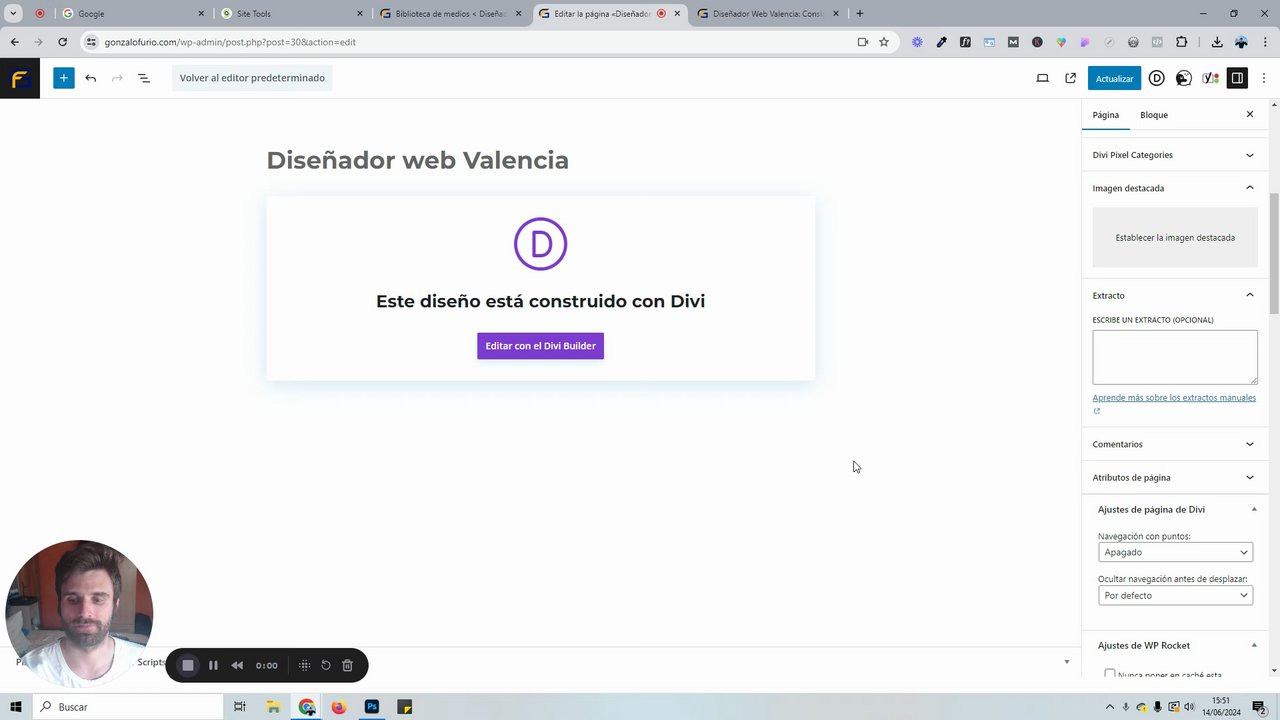This screenshot has width=1280, height=720.
Task: Click the page title Diseñador web Valencia
Action: coord(417,160)
